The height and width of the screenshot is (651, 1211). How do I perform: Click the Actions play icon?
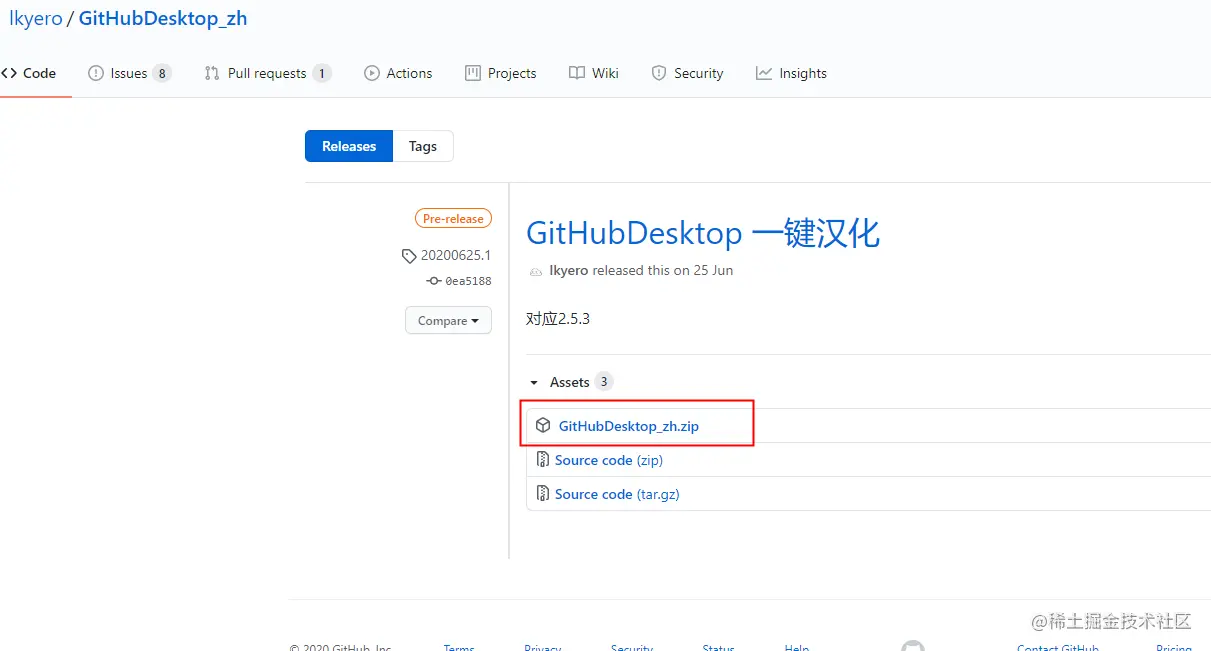pyautogui.click(x=372, y=73)
